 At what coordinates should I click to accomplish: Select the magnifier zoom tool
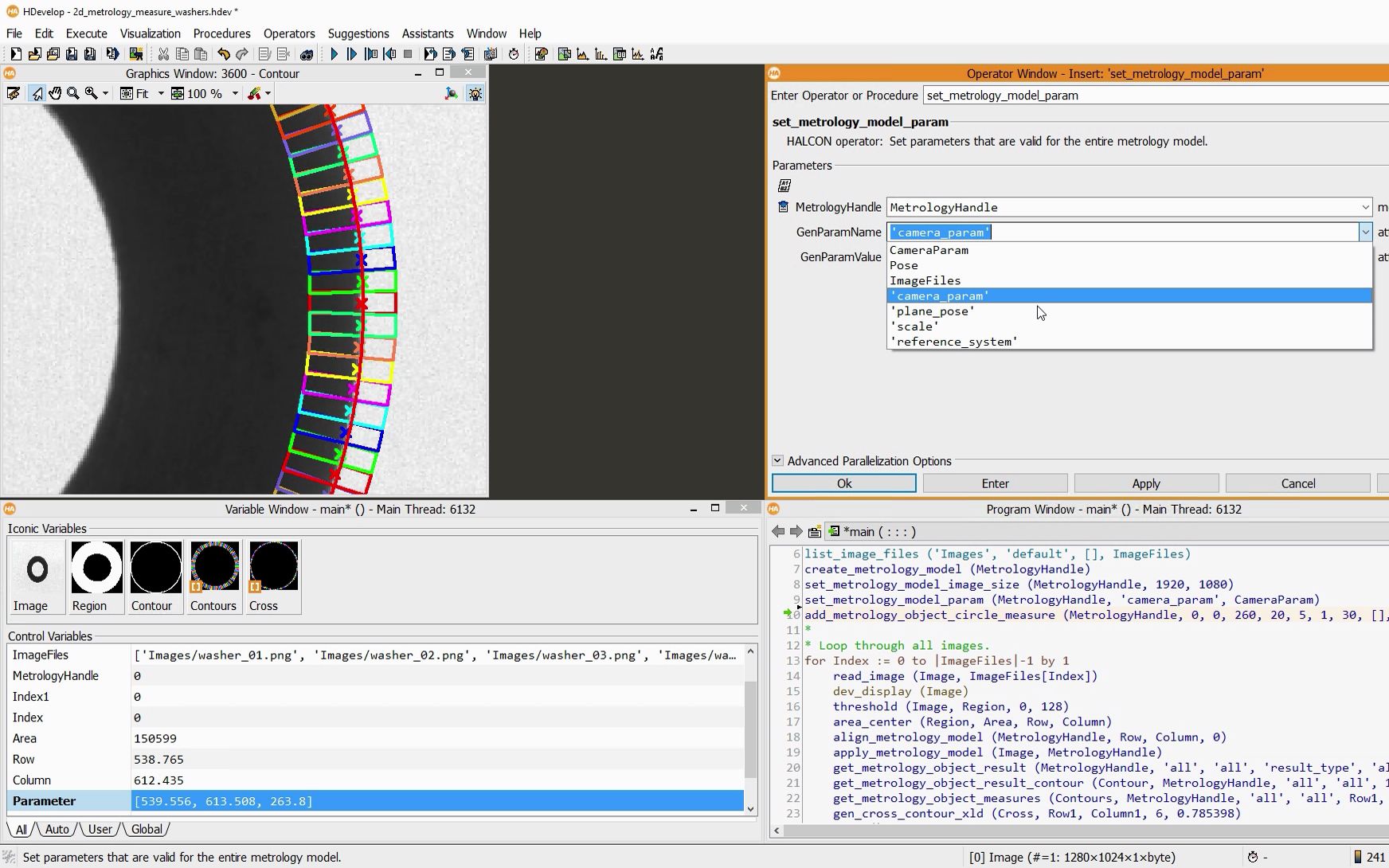(x=72, y=94)
